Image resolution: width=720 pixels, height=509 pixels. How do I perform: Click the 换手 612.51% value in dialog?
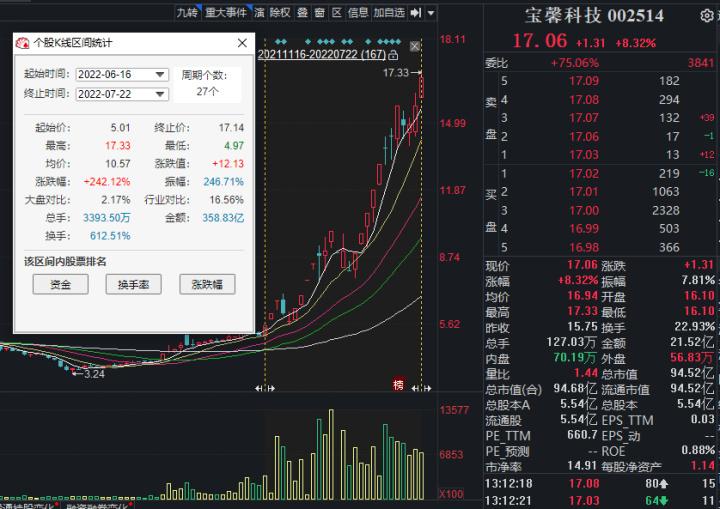110,236
